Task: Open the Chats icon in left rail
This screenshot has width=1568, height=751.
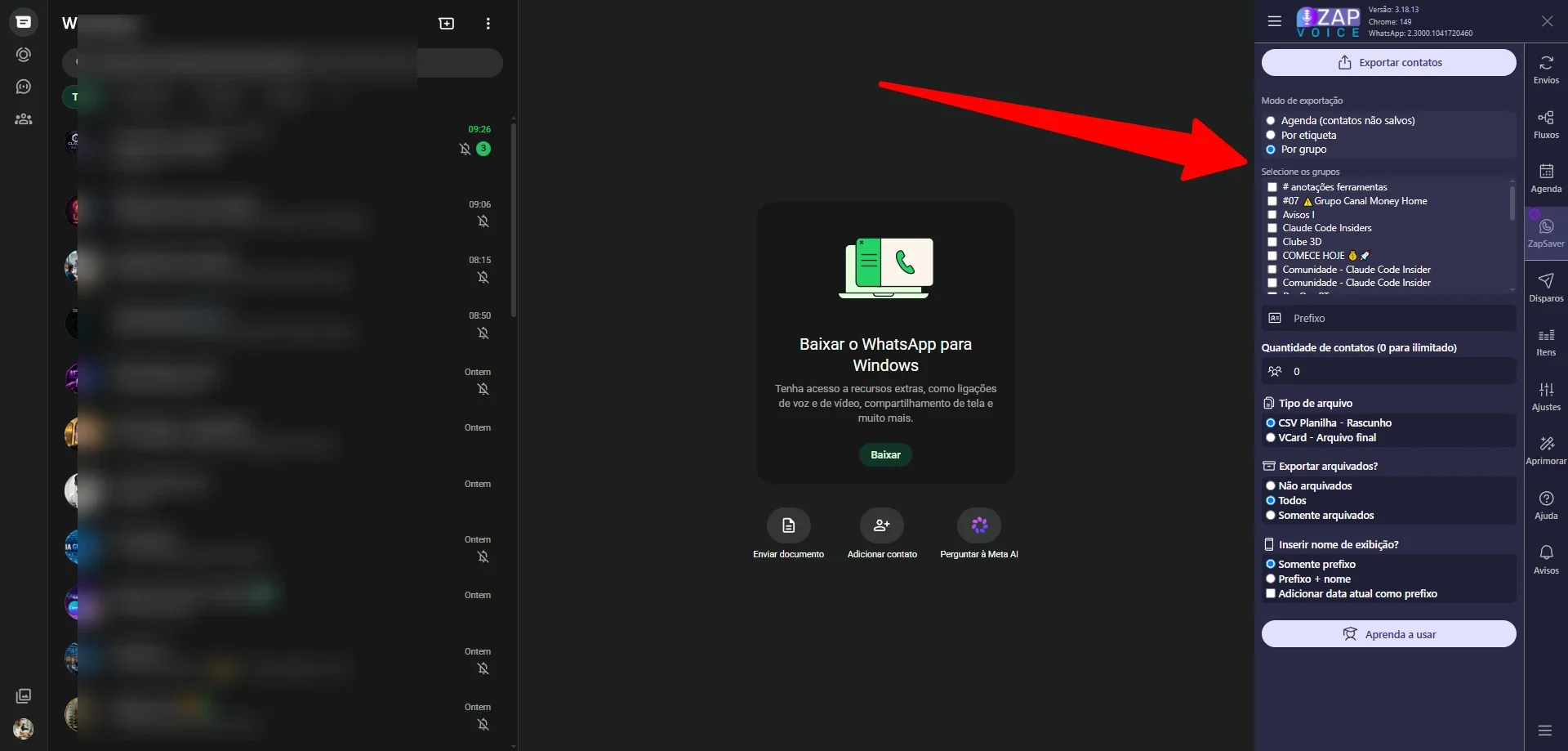Action: coord(24,22)
